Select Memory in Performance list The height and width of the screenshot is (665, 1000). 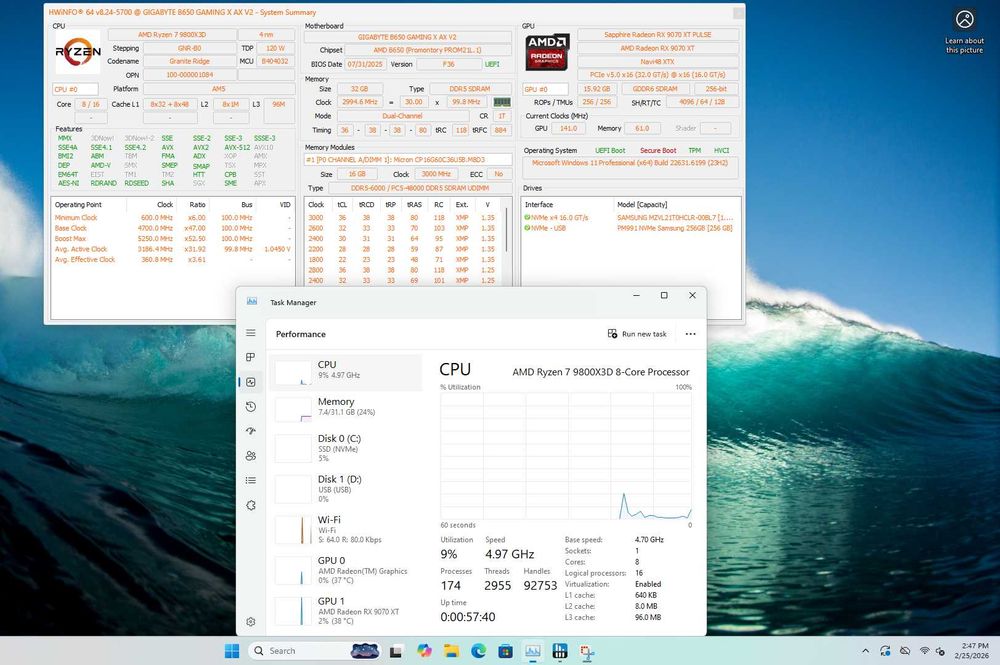[x=346, y=409]
